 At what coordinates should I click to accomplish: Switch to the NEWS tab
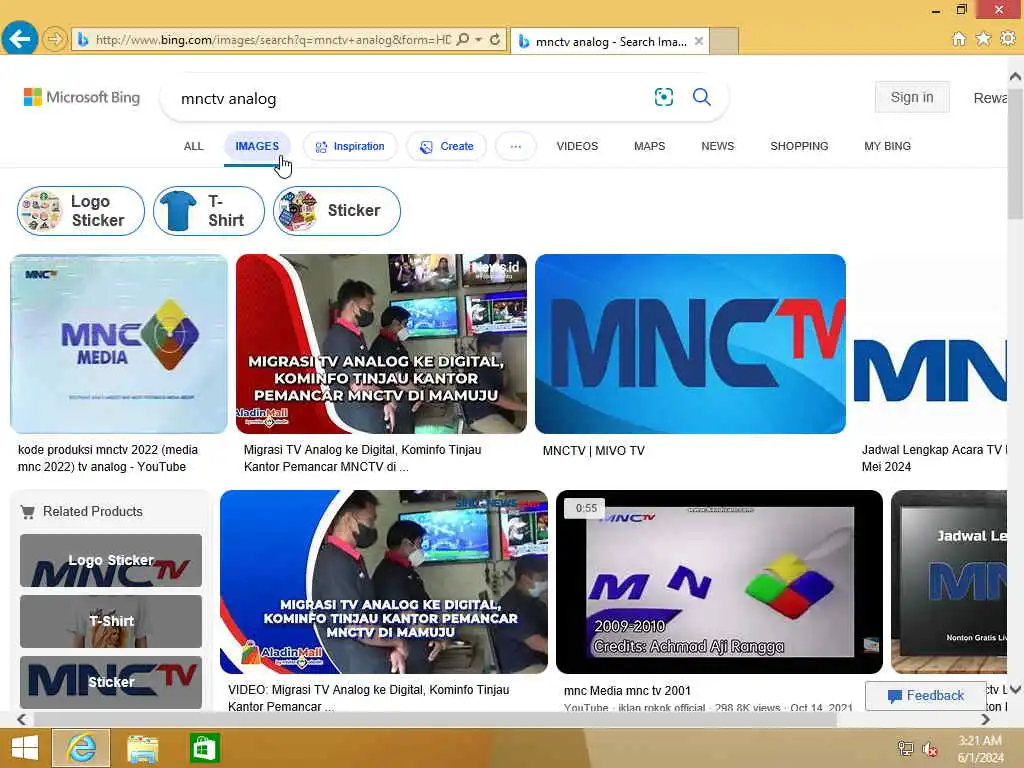718,146
